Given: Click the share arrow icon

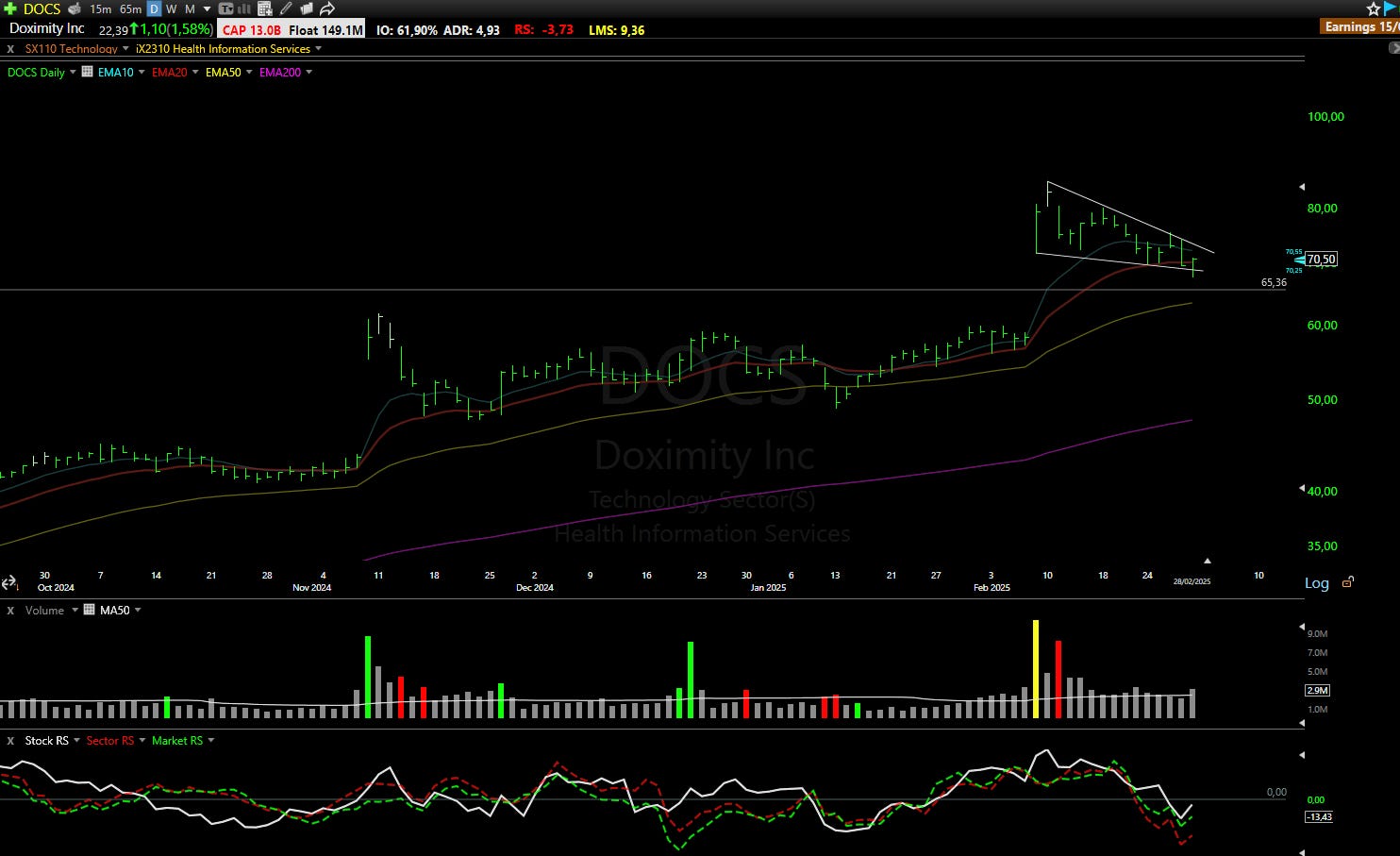Looking at the screenshot, I should (x=327, y=8).
